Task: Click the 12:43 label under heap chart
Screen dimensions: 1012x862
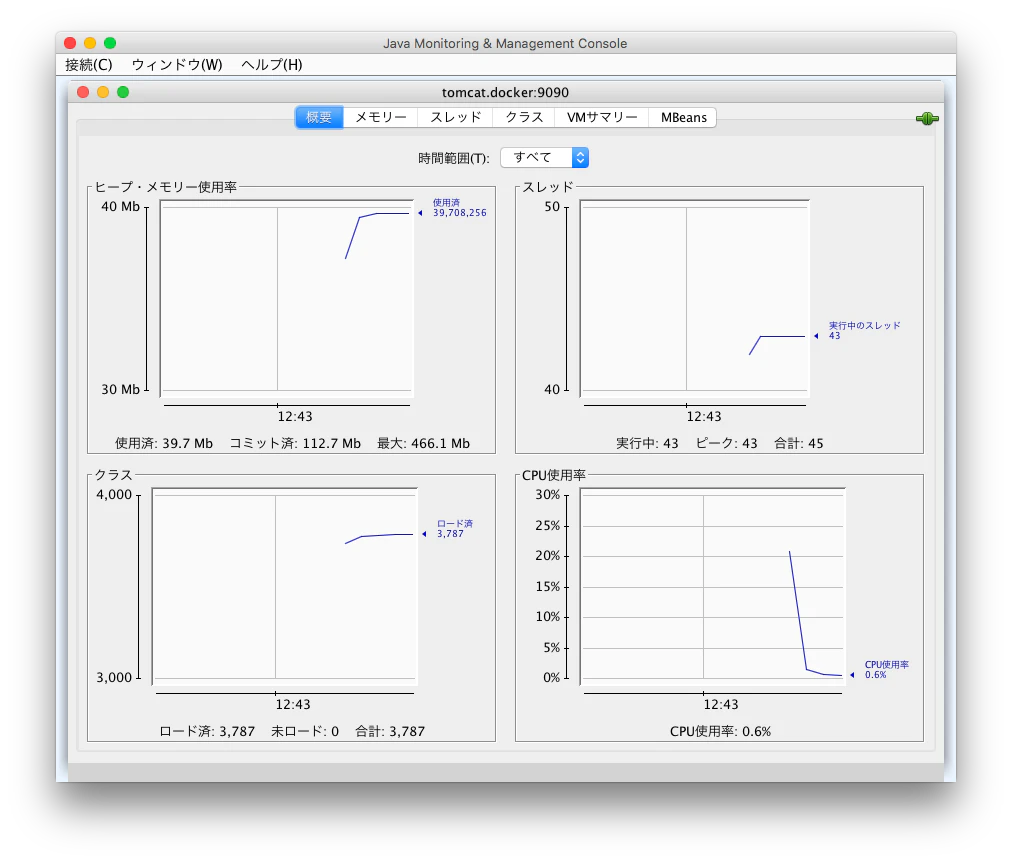Action: 295,416
